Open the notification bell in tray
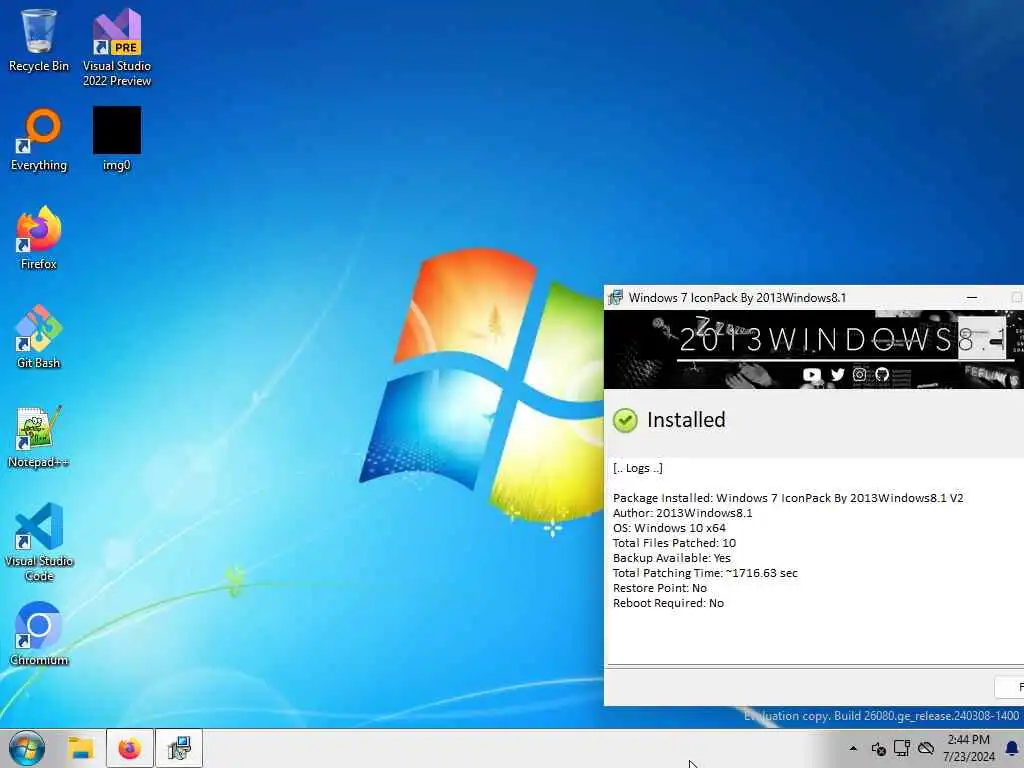 [x=1012, y=748]
